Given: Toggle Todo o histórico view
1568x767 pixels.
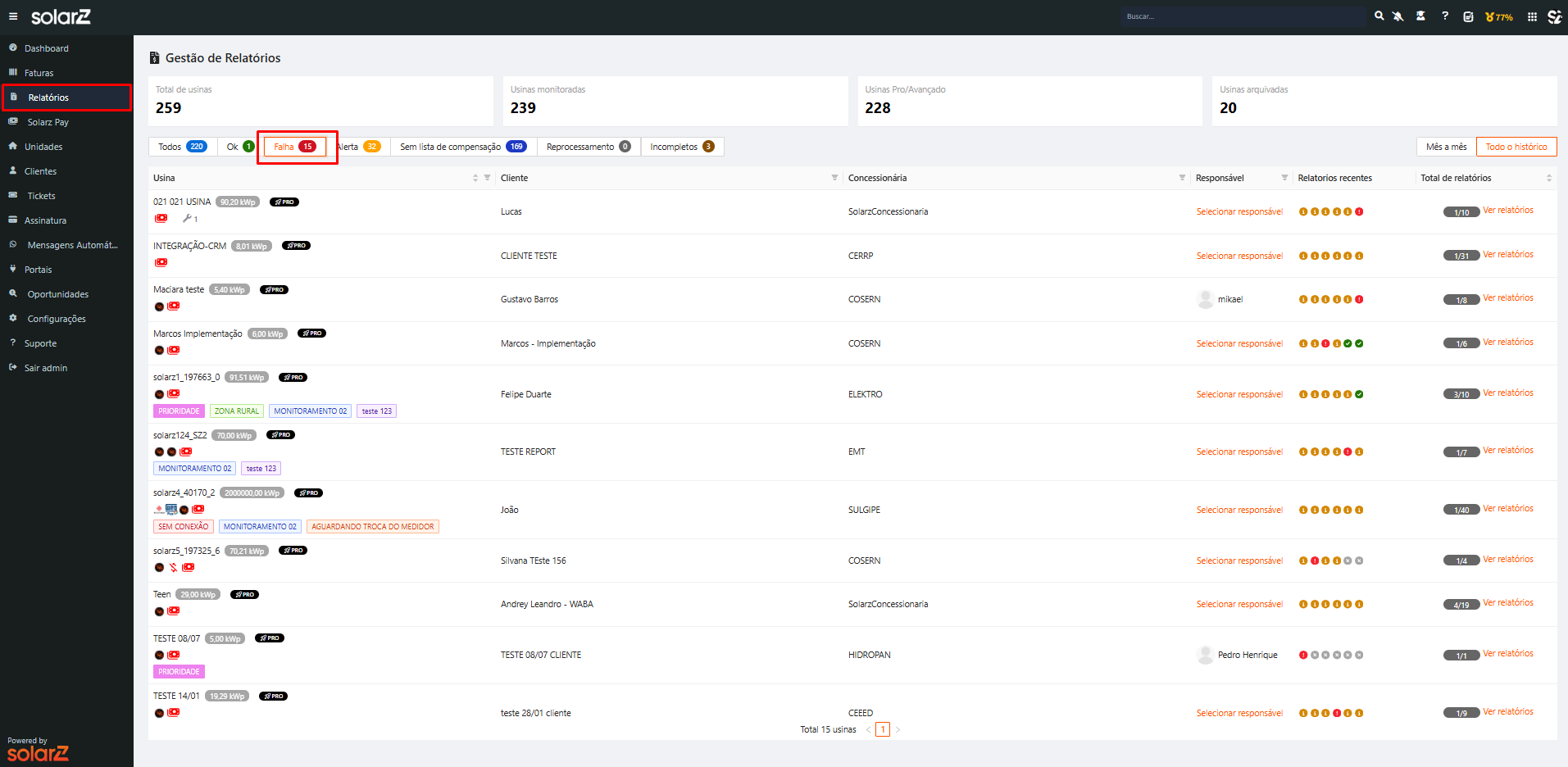Looking at the screenshot, I should coord(1516,147).
